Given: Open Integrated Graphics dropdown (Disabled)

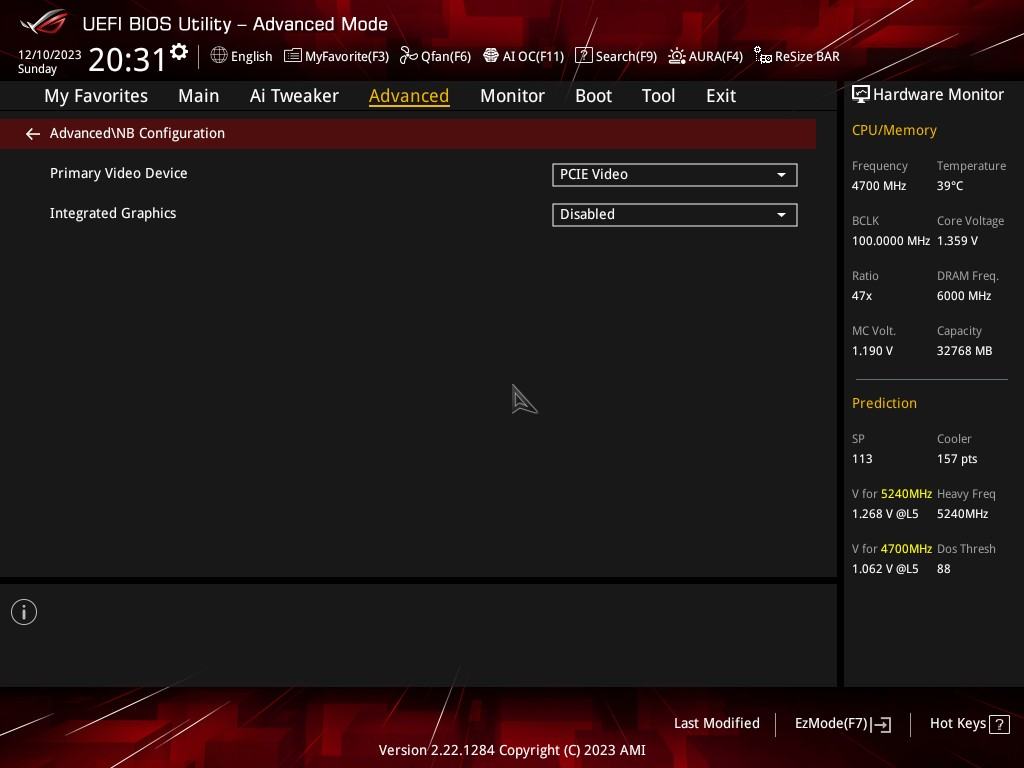Looking at the screenshot, I should [675, 215].
